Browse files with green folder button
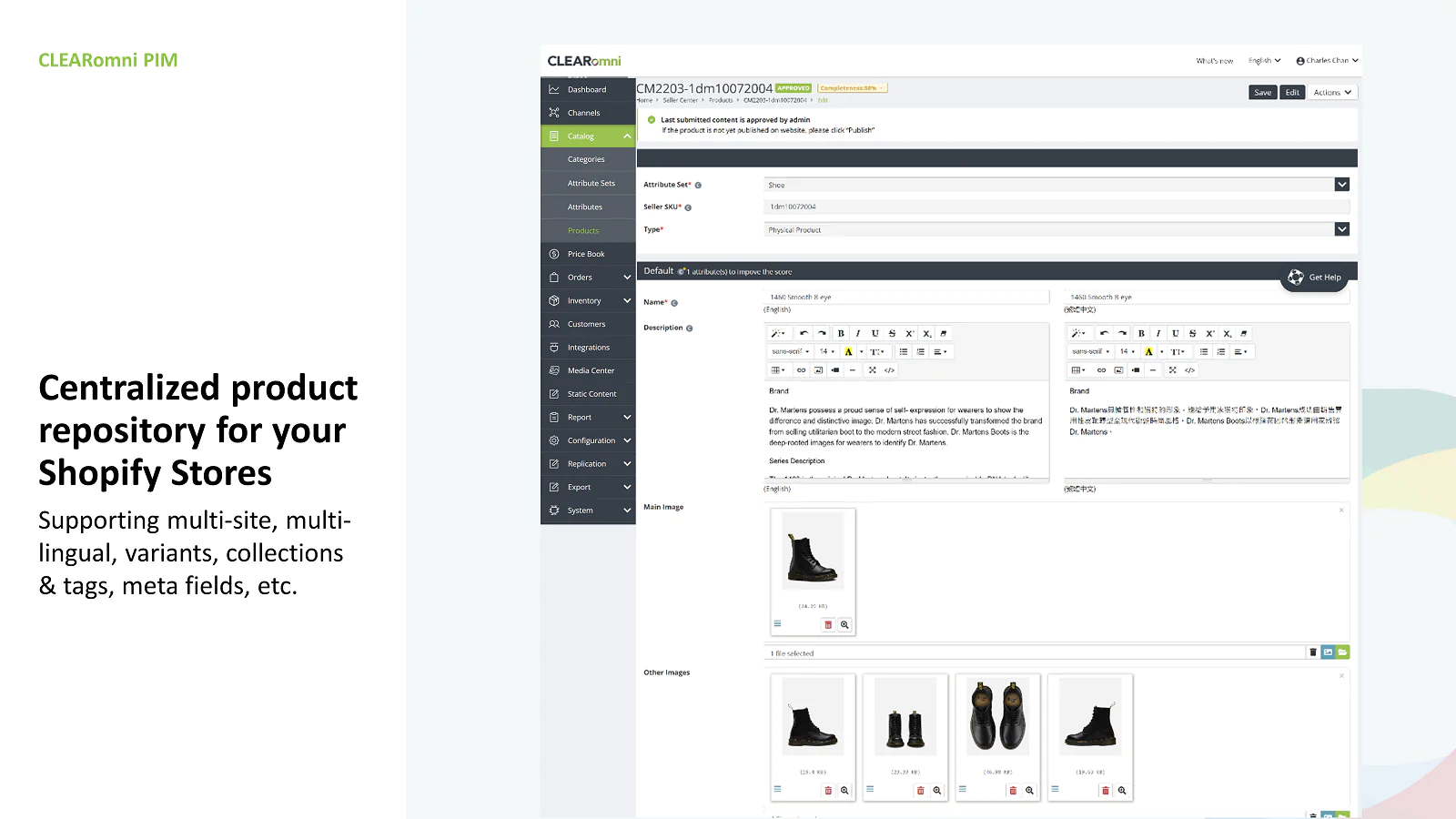Image resolution: width=1456 pixels, height=819 pixels. click(x=1343, y=652)
